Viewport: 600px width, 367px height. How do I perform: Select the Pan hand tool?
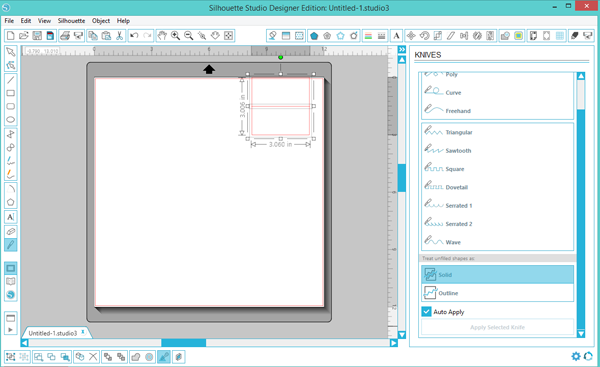tap(162, 36)
